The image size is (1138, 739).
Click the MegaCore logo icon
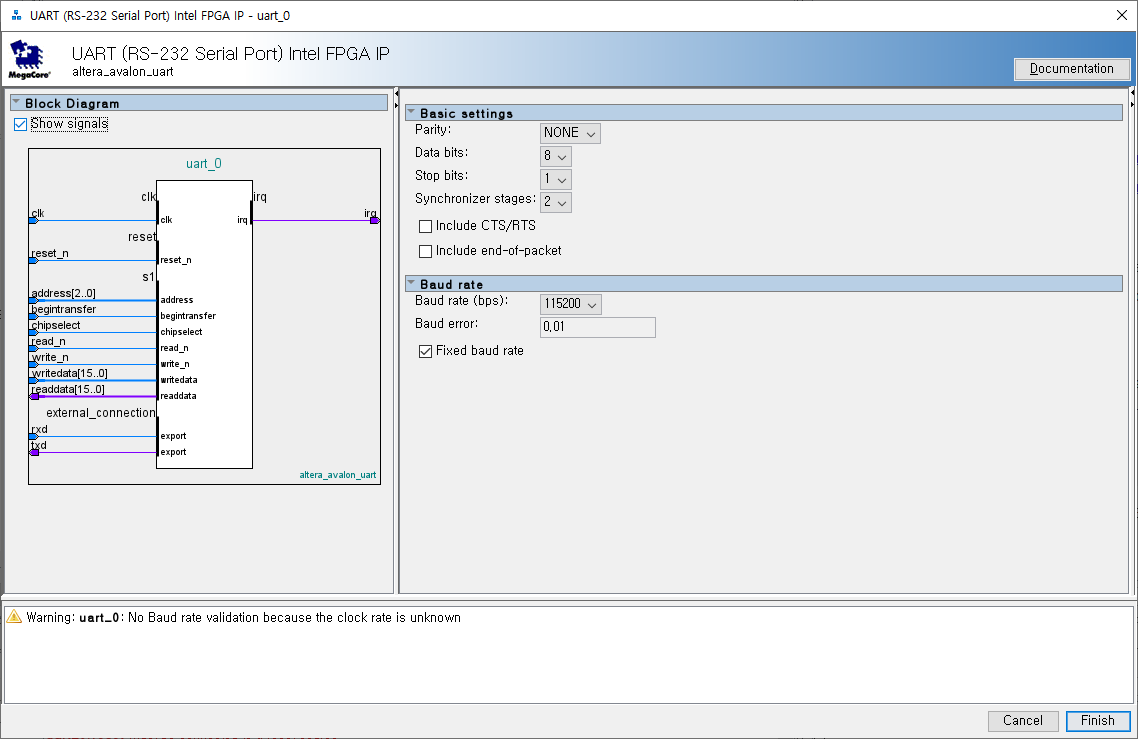point(29,60)
